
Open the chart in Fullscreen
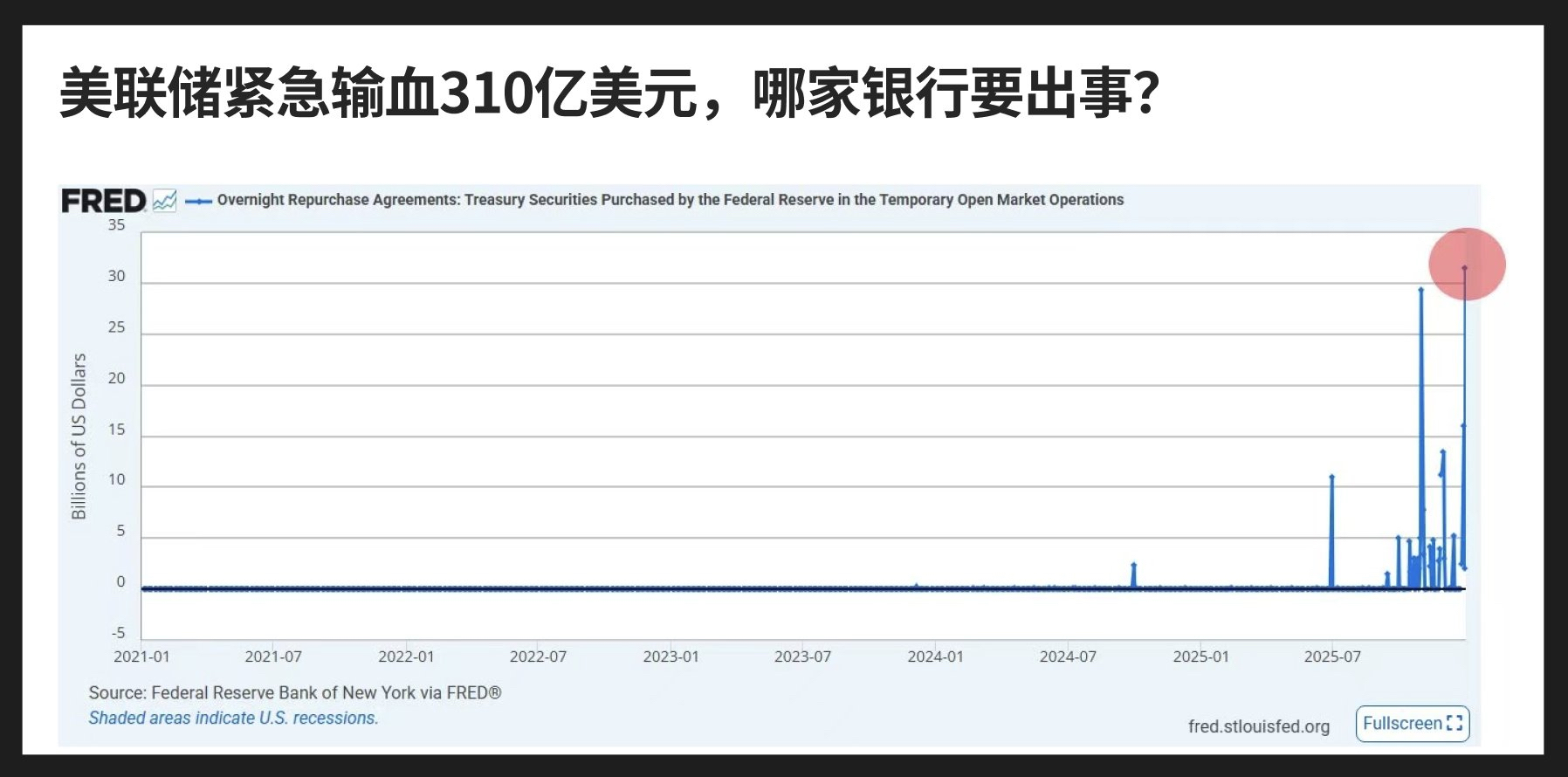click(1412, 724)
